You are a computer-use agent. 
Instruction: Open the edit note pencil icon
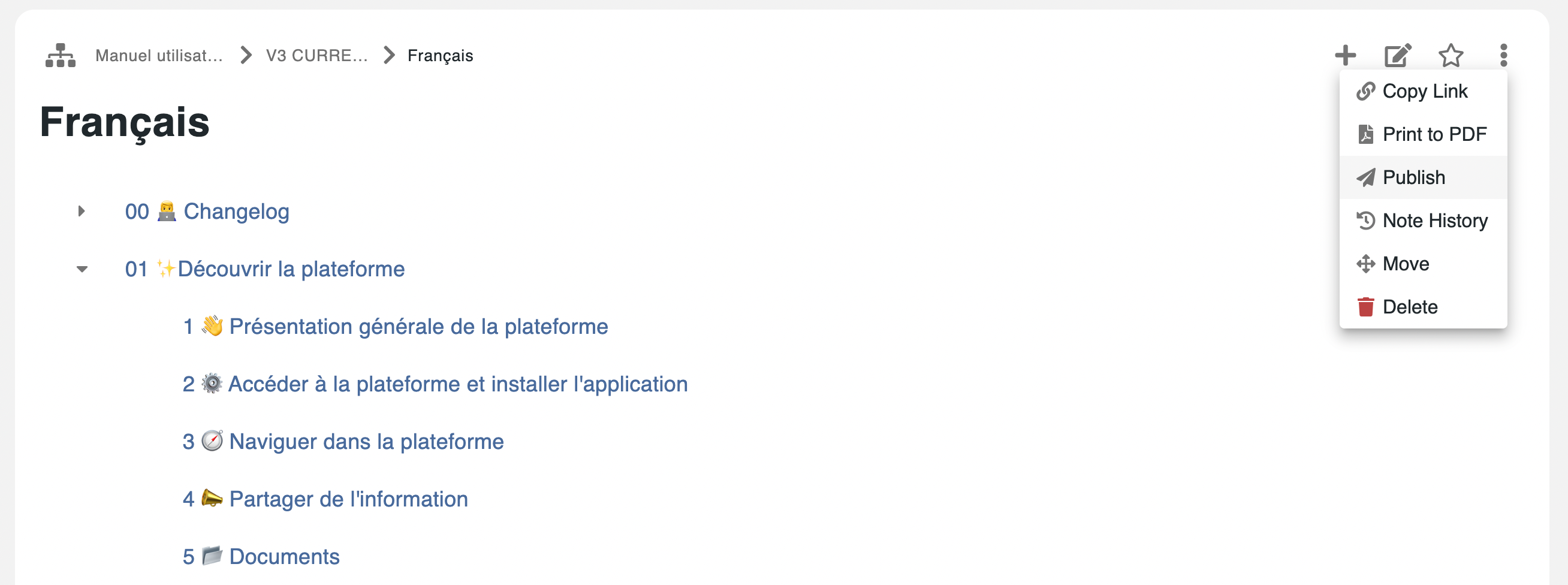pos(1398,55)
